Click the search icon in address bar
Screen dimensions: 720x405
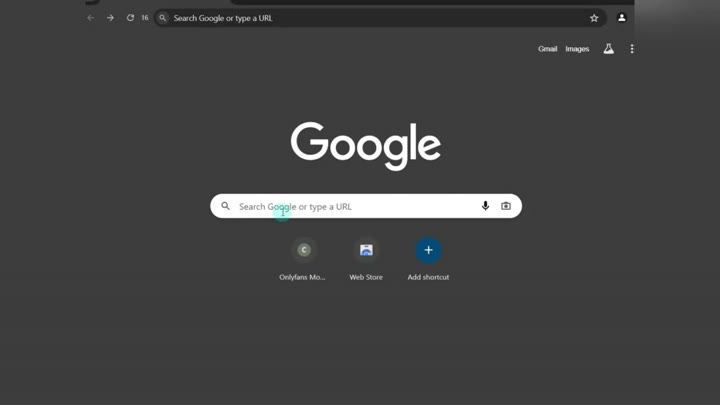[x=163, y=18]
